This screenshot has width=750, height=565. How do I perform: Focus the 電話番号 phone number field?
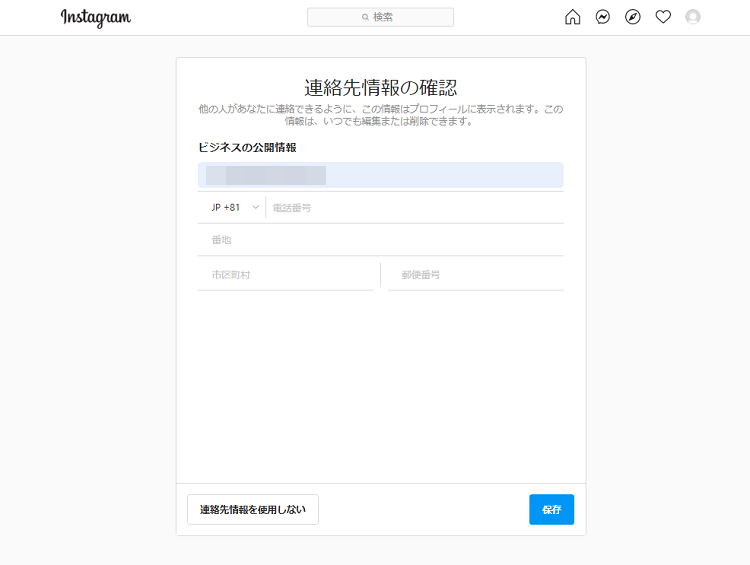415,208
